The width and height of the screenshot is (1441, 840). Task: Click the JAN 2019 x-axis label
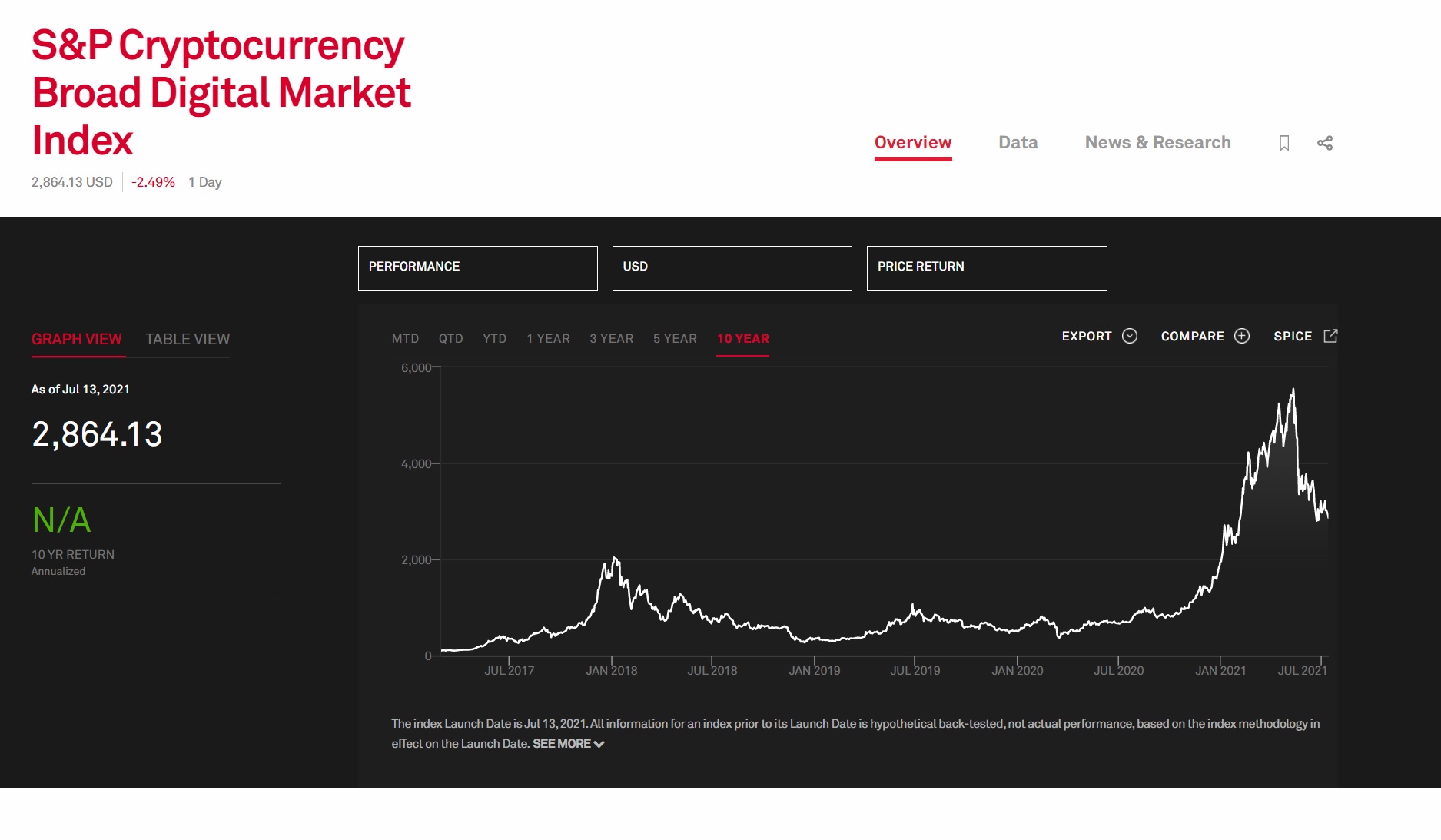click(815, 671)
